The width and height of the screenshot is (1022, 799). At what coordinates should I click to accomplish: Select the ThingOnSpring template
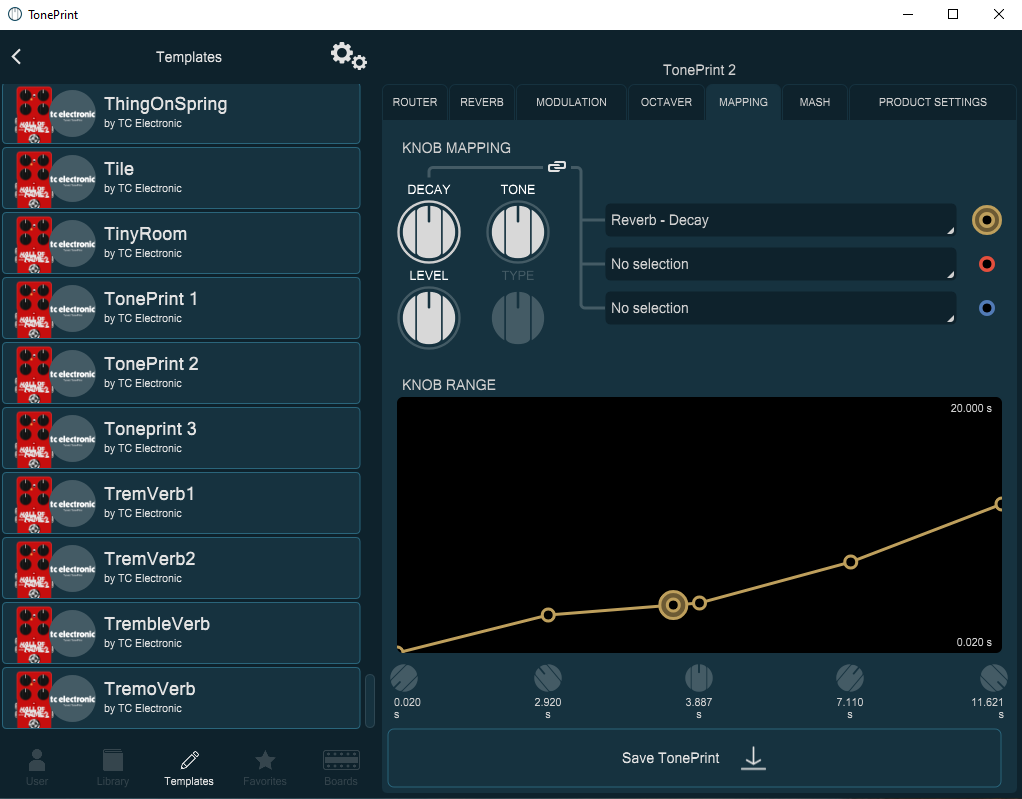181,113
